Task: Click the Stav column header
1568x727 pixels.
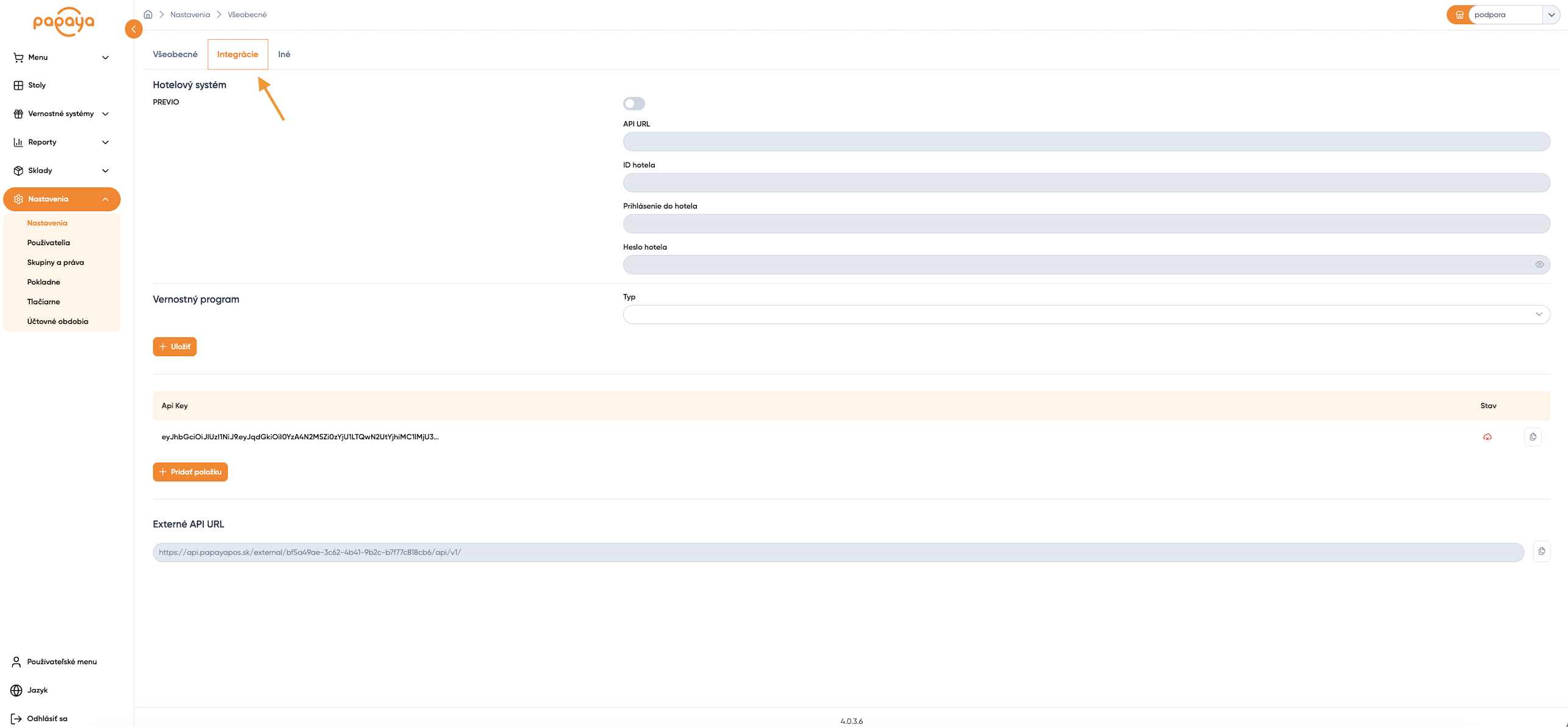Action: coord(1488,406)
